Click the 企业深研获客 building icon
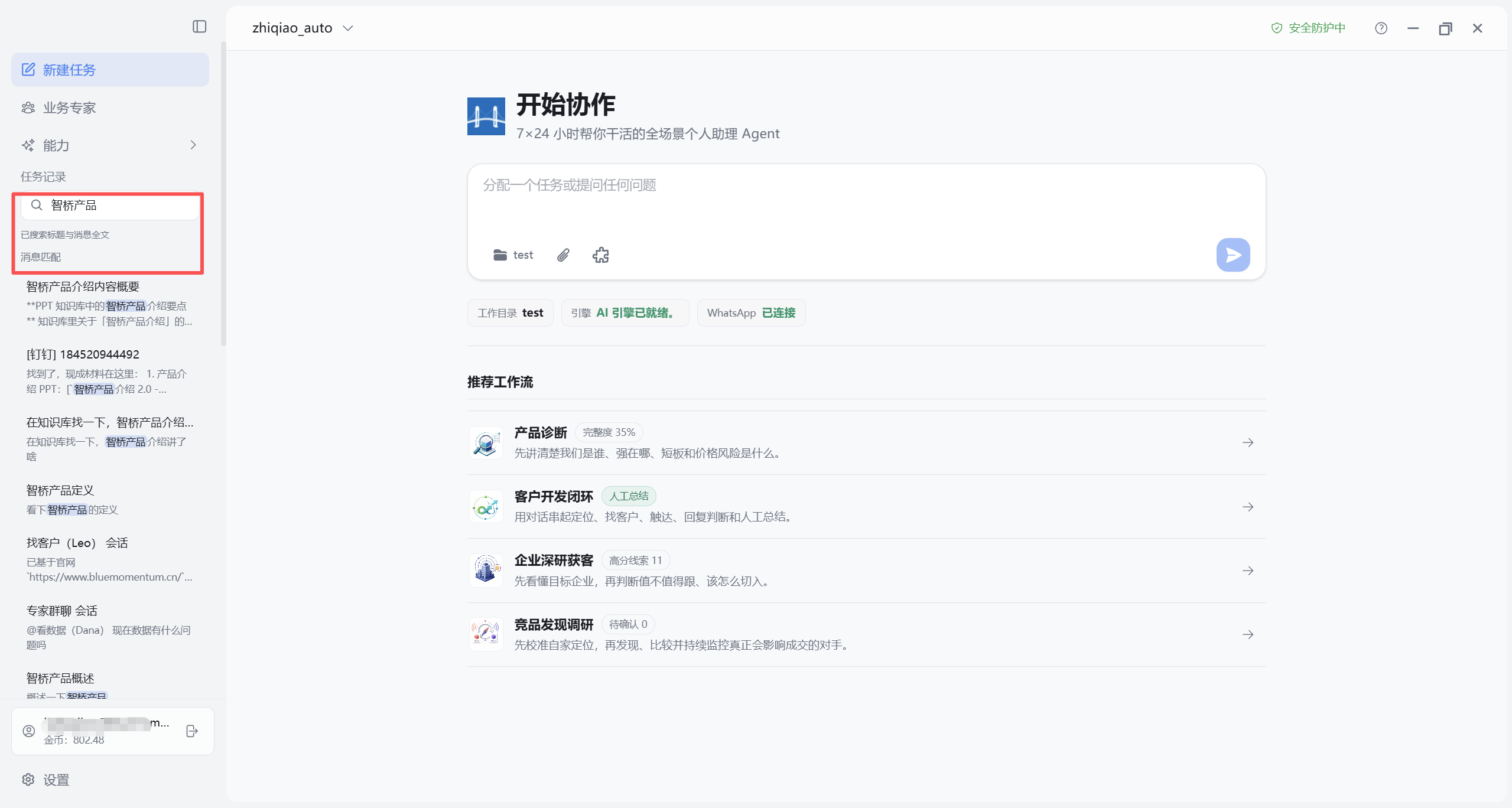 tap(486, 571)
